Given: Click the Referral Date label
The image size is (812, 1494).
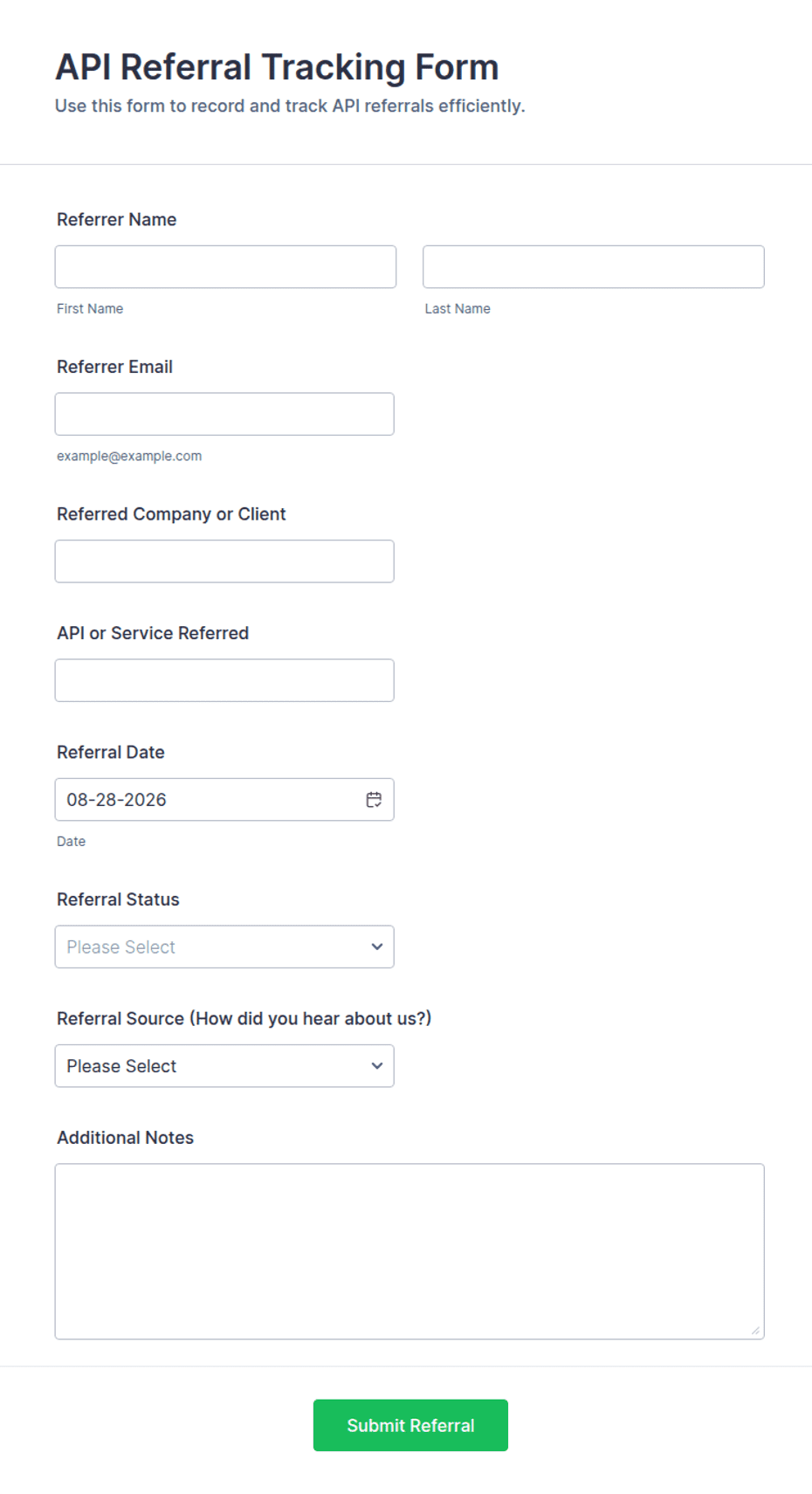Looking at the screenshot, I should 111,753.
